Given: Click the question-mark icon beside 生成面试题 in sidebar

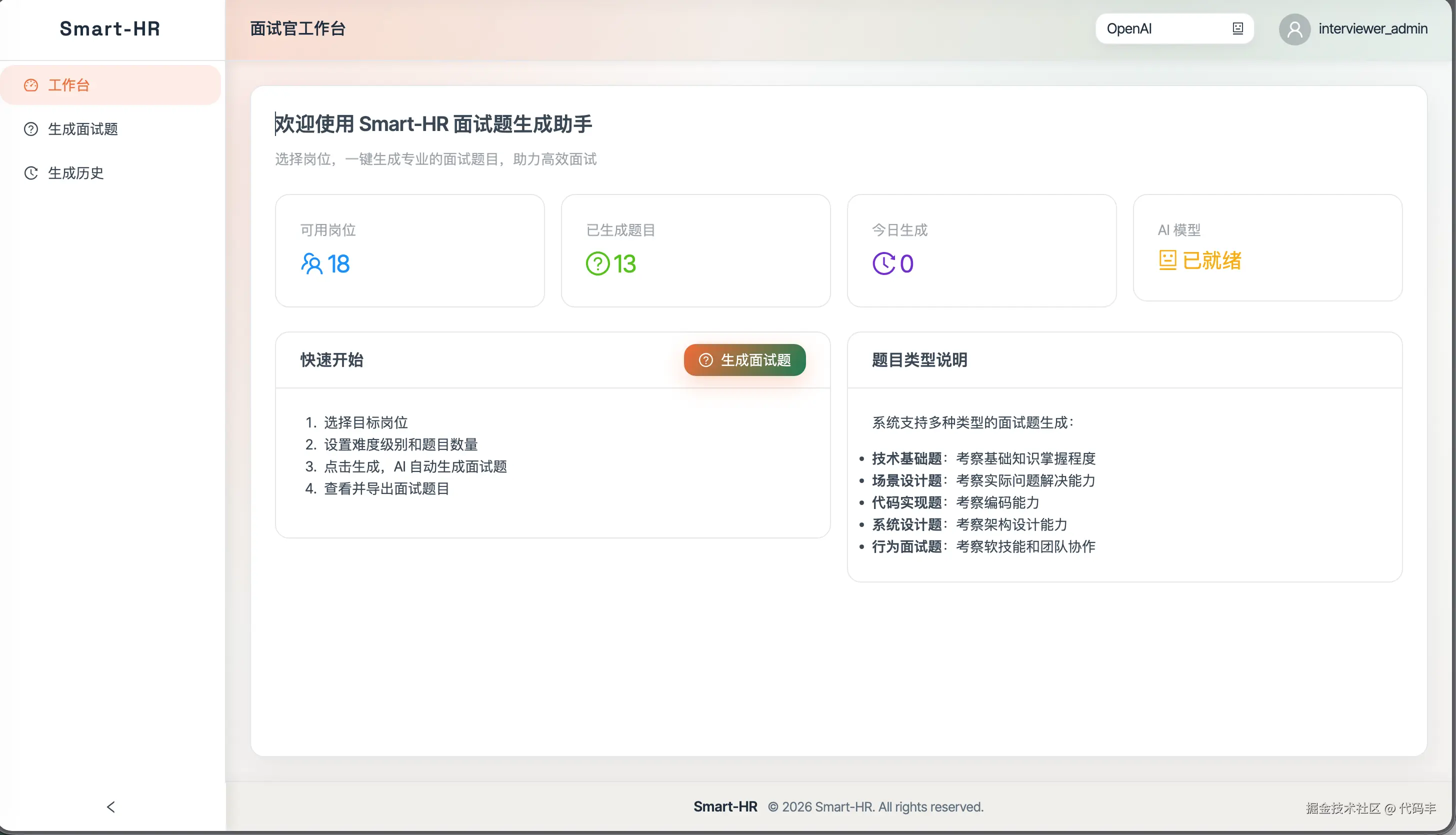Looking at the screenshot, I should click(31, 129).
